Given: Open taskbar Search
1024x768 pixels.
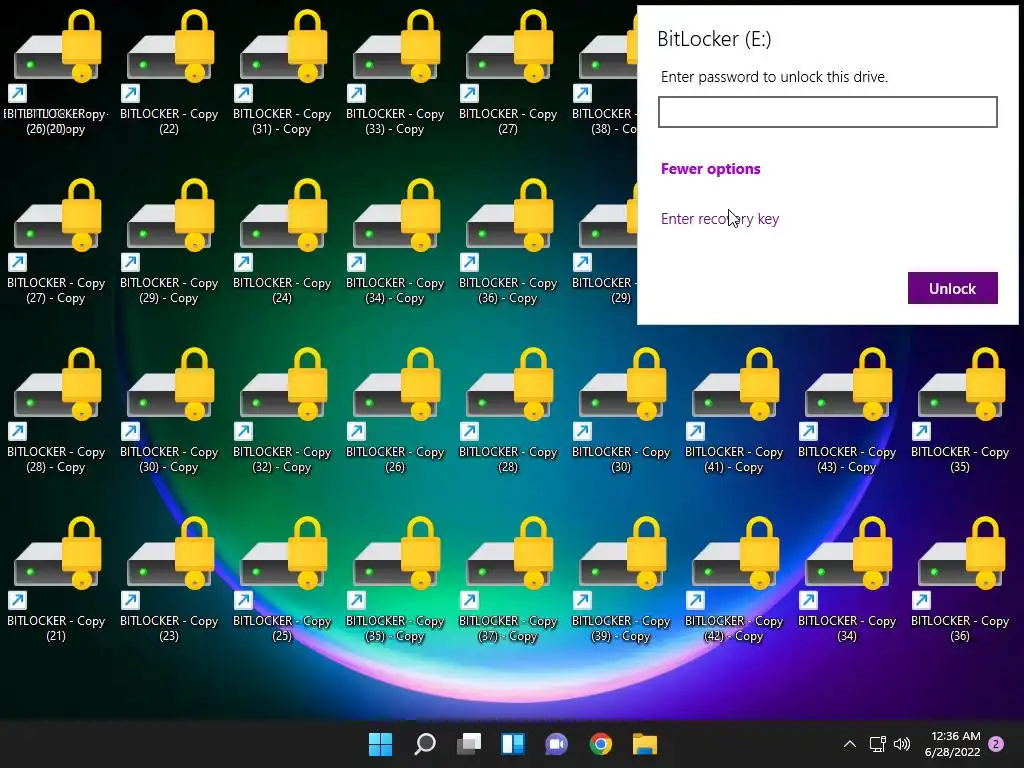Looking at the screenshot, I should click(x=425, y=744).
